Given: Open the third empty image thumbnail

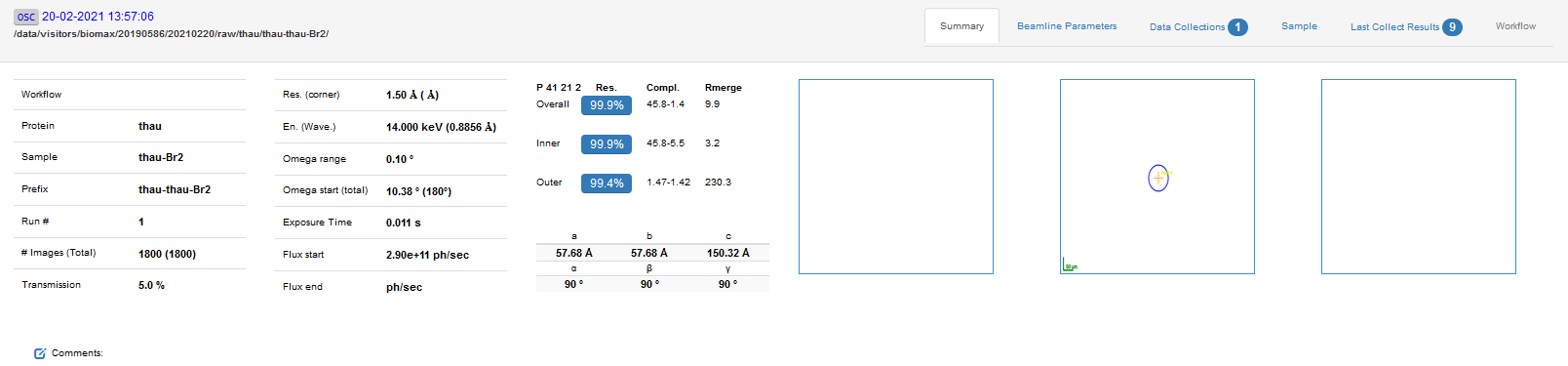Looking at the screenshot, I should point(1419,177).
